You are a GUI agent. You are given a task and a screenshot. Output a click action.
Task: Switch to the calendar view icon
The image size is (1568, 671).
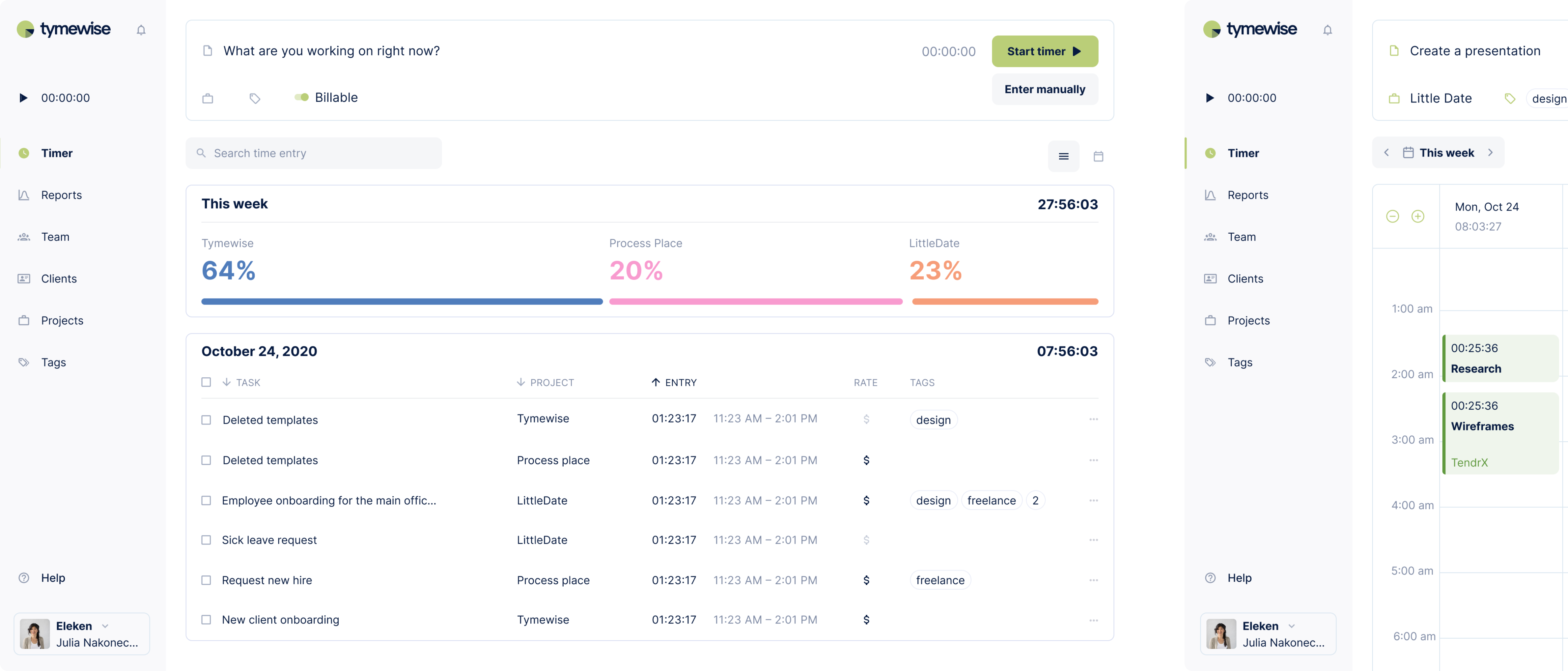1098,157
